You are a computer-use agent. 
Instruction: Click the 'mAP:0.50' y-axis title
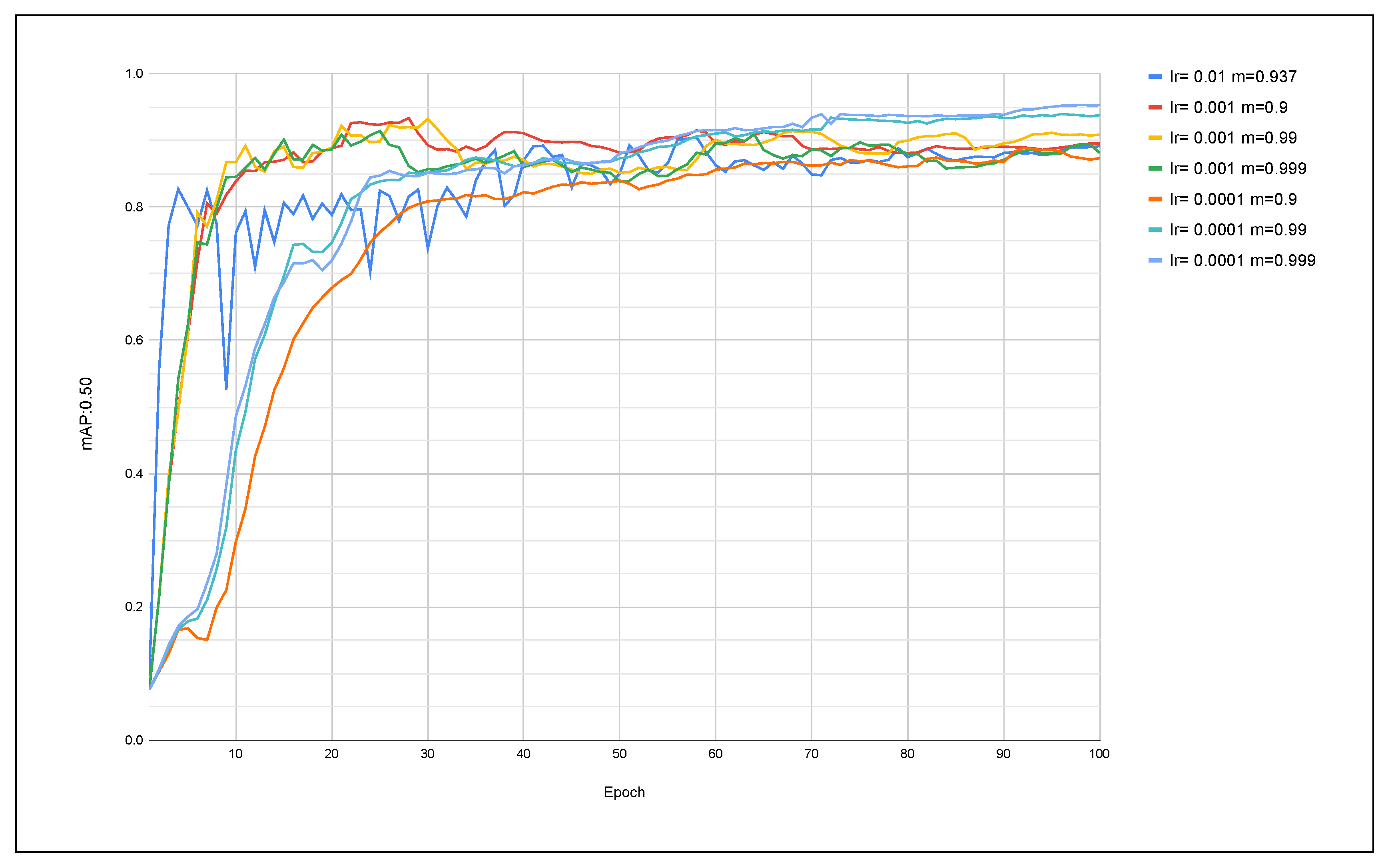(x=86, y=413)
